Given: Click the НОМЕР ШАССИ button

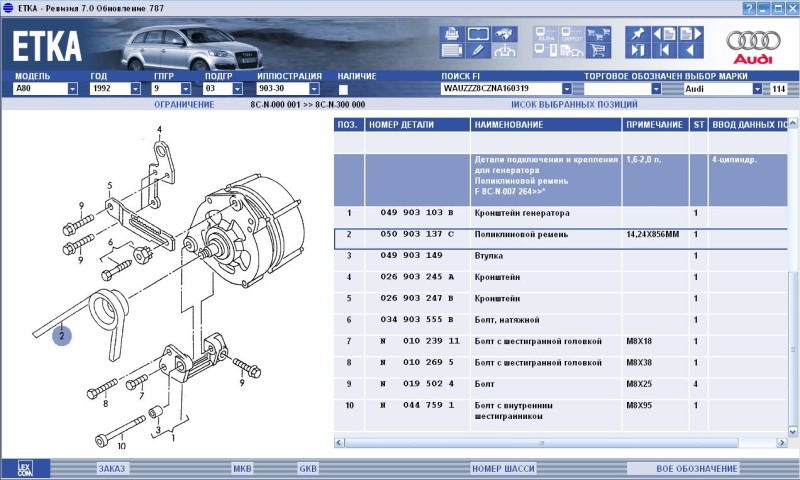Looking at the screenshot, I should (x=503, y=468).
